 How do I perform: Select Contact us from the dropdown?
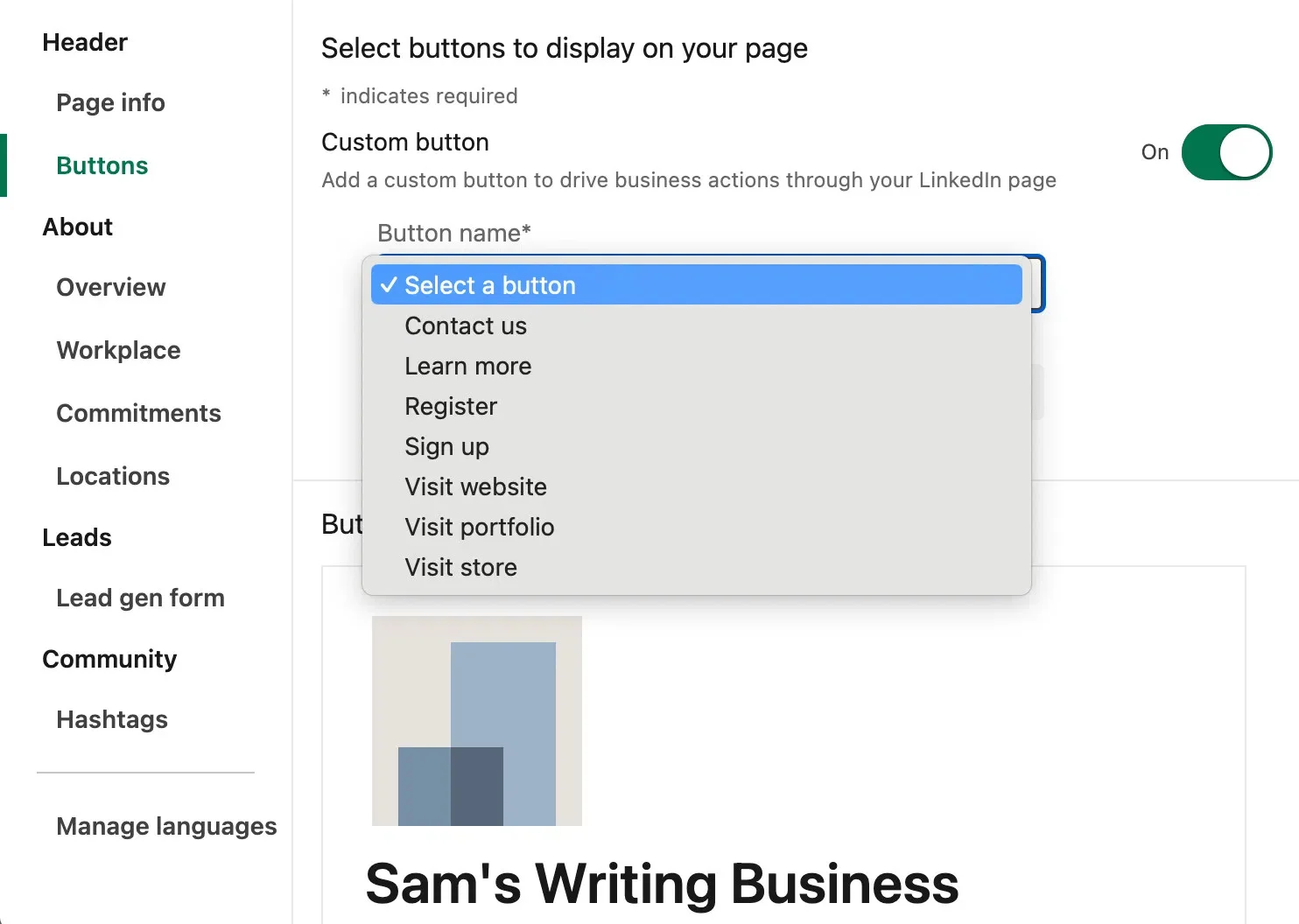[x=465, y=325]
